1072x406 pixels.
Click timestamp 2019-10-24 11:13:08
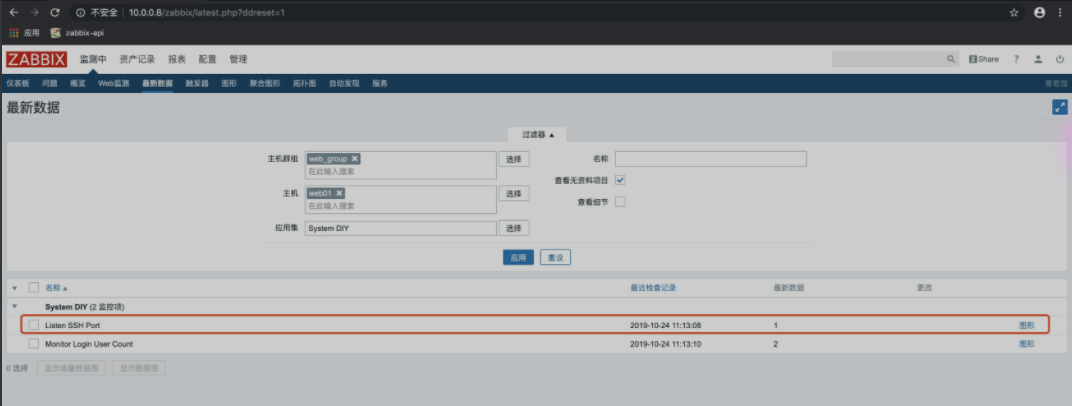coord(665,325)
